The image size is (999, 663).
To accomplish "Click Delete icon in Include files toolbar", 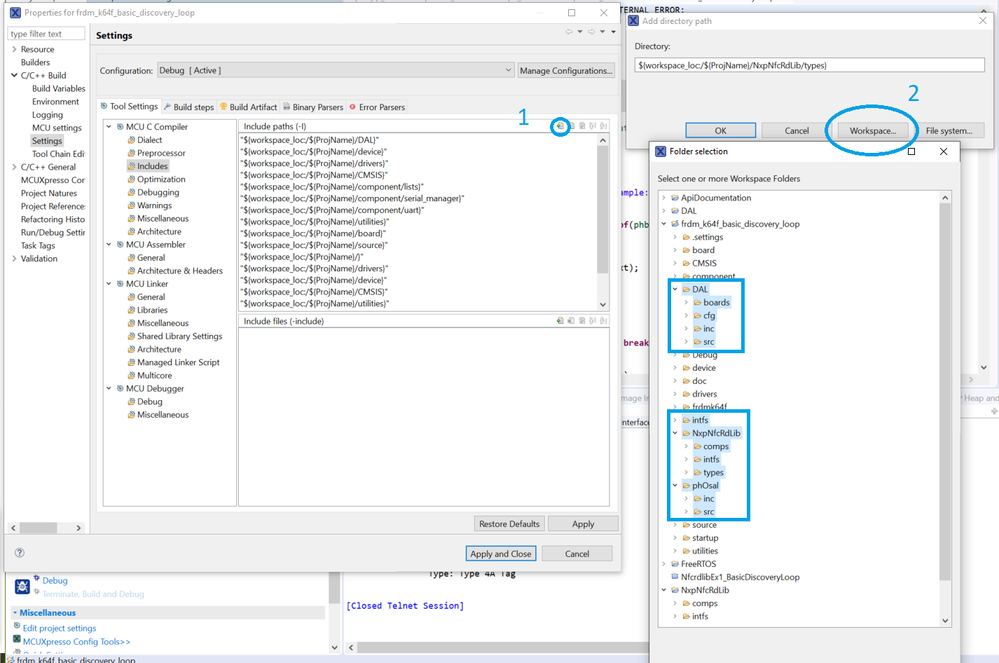I will click(x=571, y=321).
